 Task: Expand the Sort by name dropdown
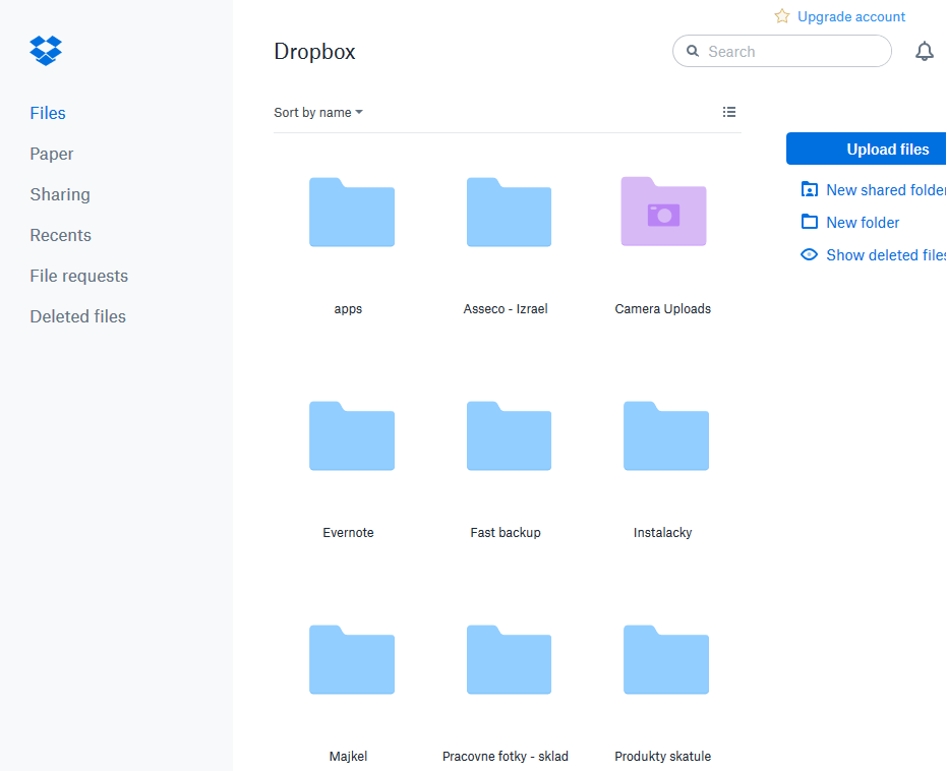pyautogui.click(x=318, y=113)
